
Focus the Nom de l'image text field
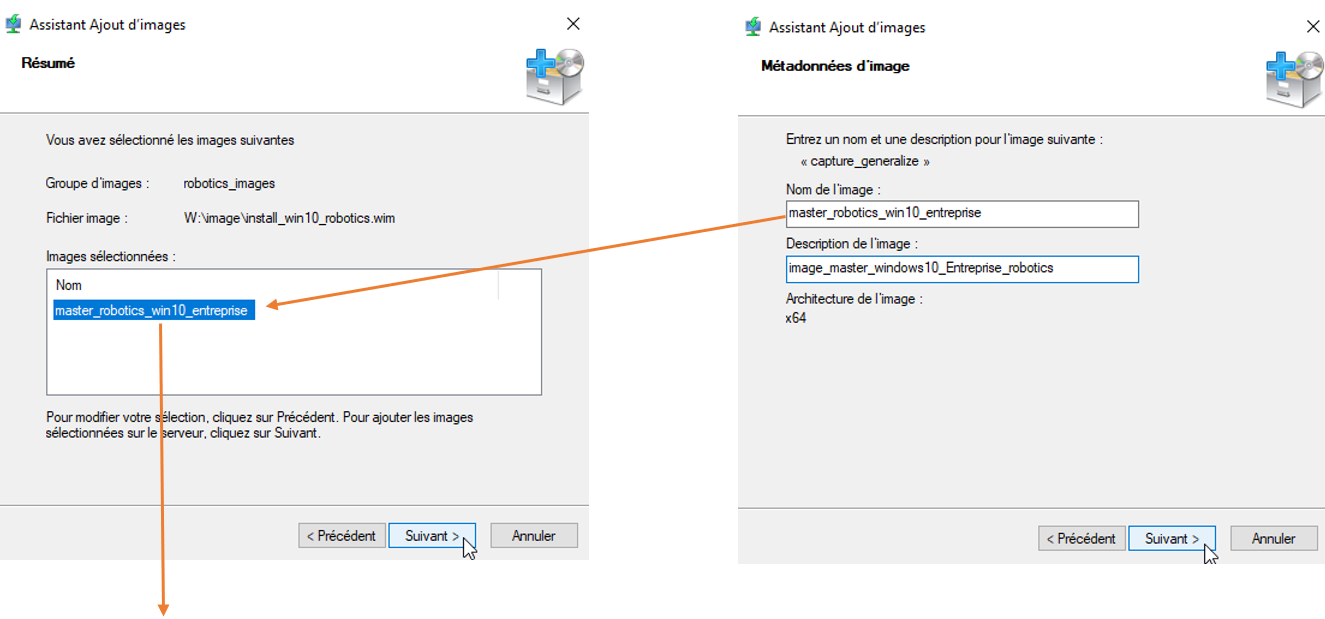tap(962, 213)
